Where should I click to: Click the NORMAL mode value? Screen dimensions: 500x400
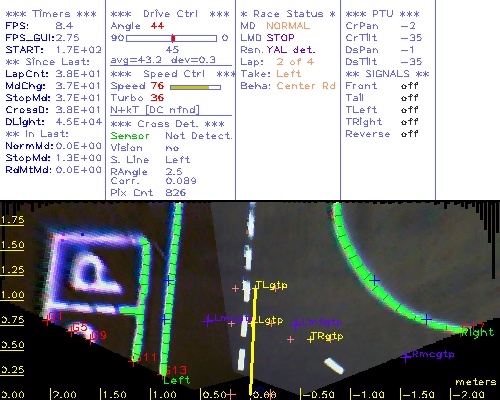click(288, 26)
